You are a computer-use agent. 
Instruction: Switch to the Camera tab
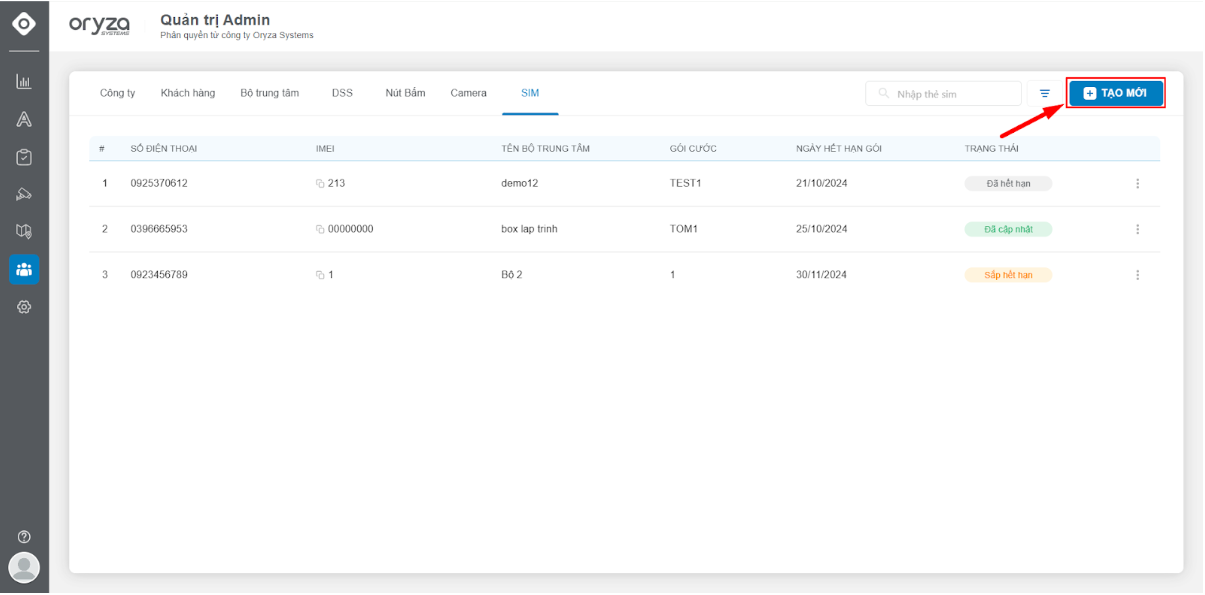468,93
